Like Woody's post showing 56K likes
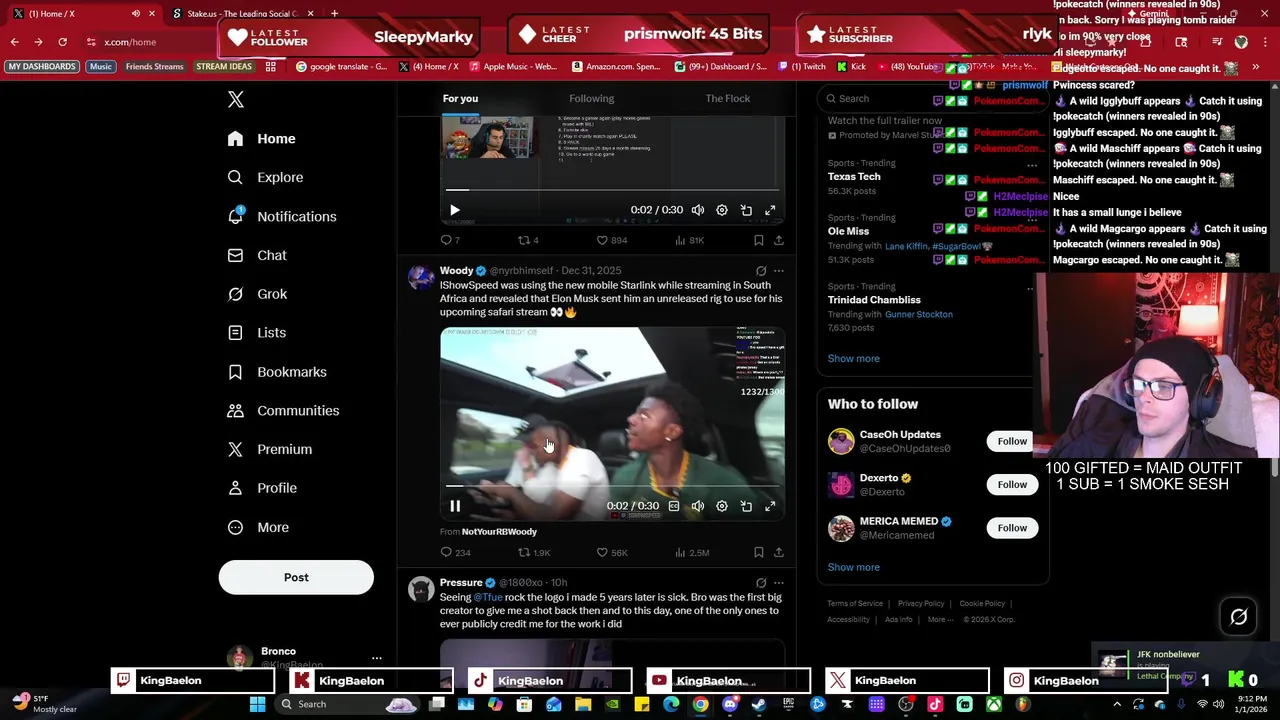This screenshot has height=720, width=1280. click(x=612, y=552)
